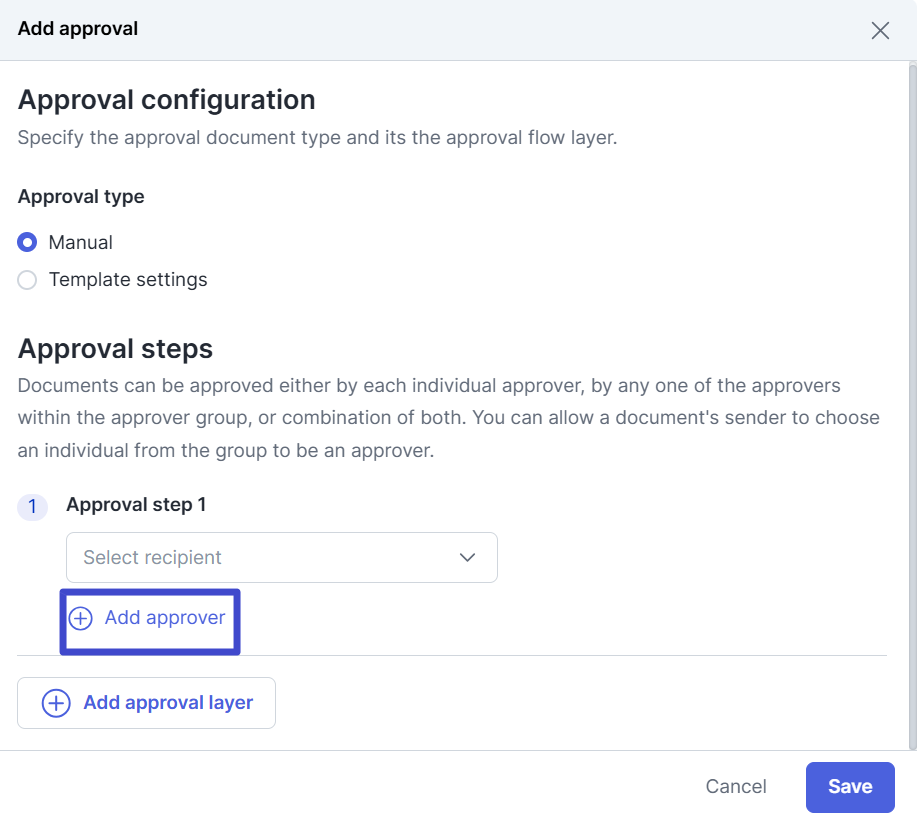This screenshot has width=917, height=821.
Task: Click the Approval configuration heading
Action: 167,100
